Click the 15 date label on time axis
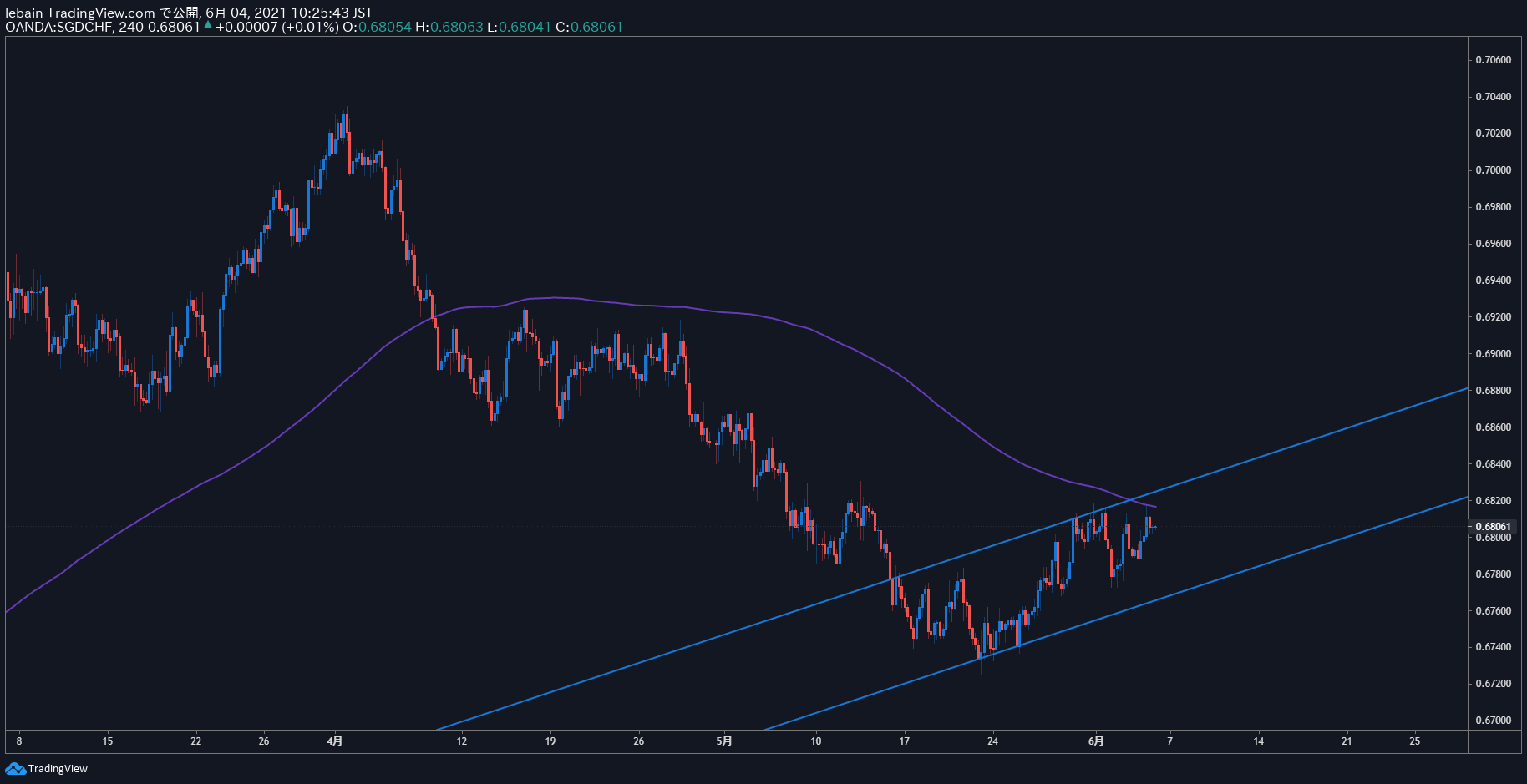This screenshot has height=784, width=1527. pyautogui.click(x=108, y=741)
